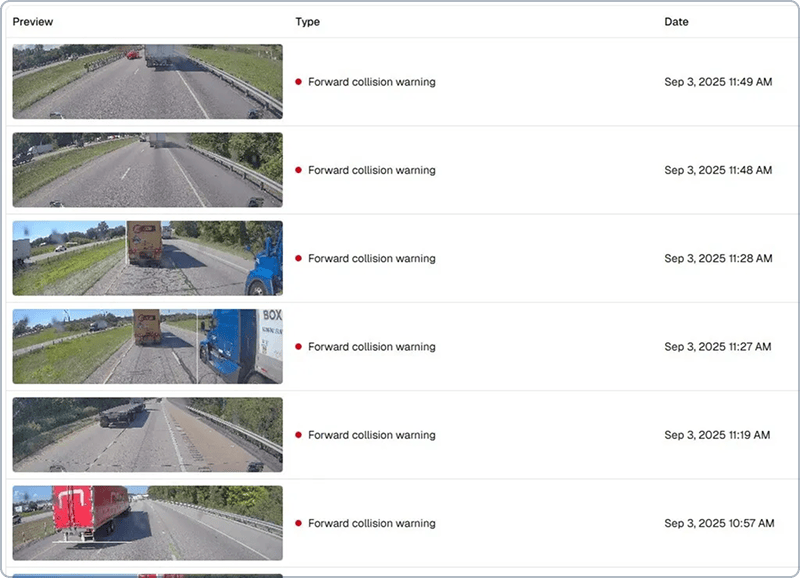
Task: Click the date Sep 3, 2025 11:48 AM
Action: [718, 170]
